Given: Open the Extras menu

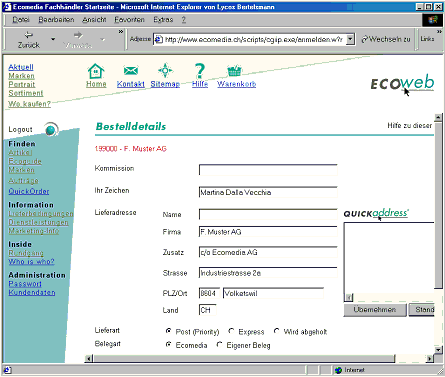Looking at the screenshot, I should (163, 20).
